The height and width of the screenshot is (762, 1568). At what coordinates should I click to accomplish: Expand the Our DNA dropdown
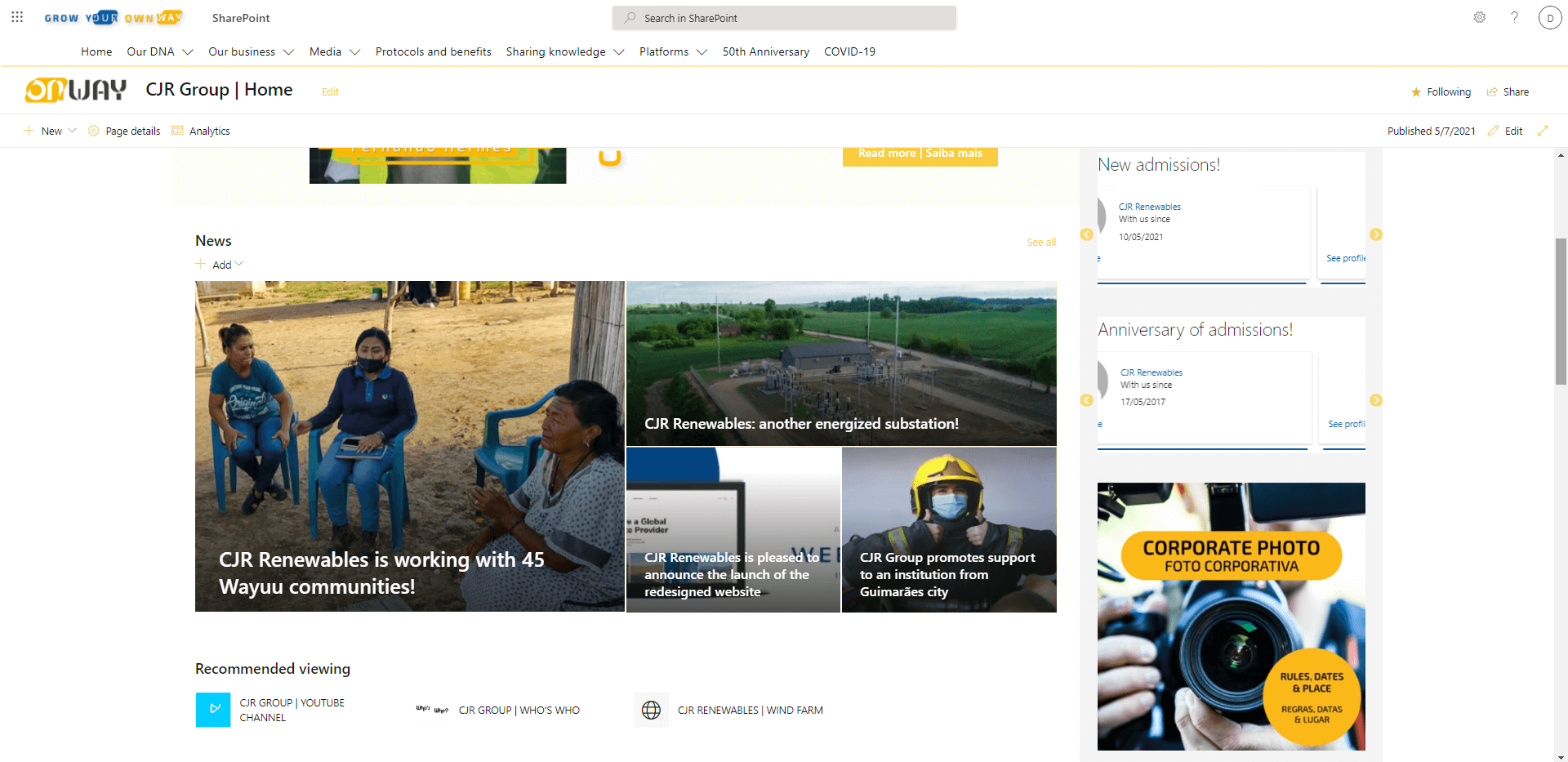(x=159, y=51)
